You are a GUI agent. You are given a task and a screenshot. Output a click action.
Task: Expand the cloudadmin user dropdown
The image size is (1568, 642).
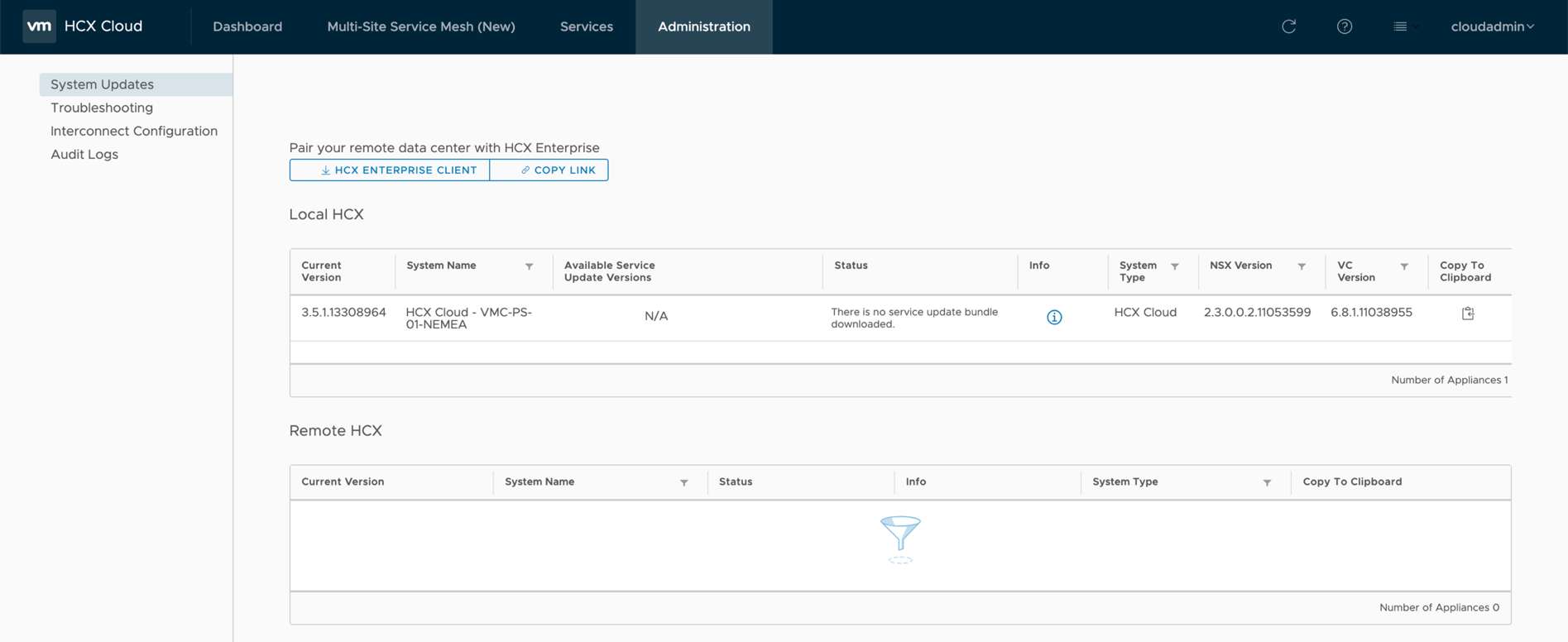coord(1492,26)
